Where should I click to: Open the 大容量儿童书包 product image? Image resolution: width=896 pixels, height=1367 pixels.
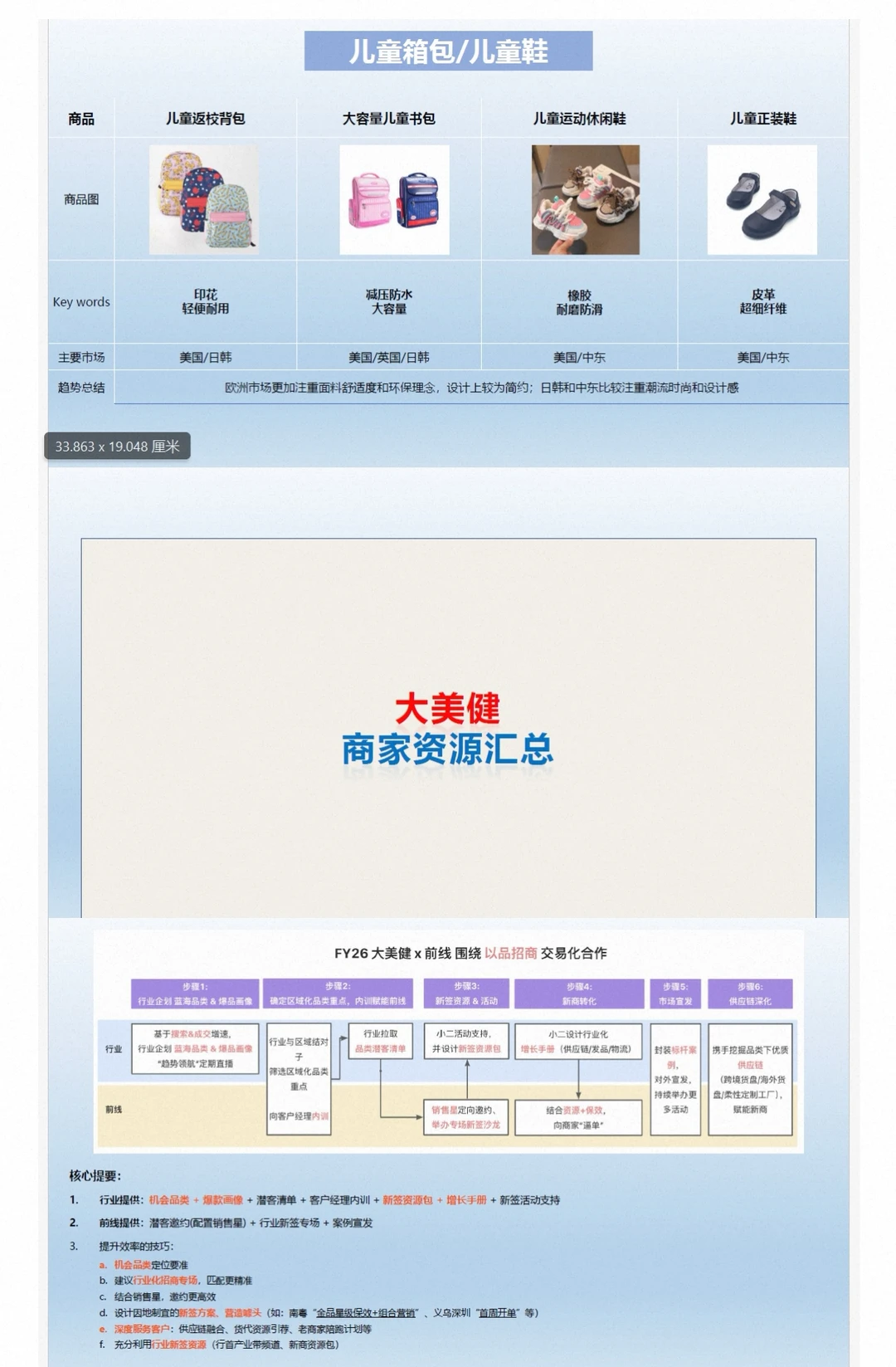(395, 200)
